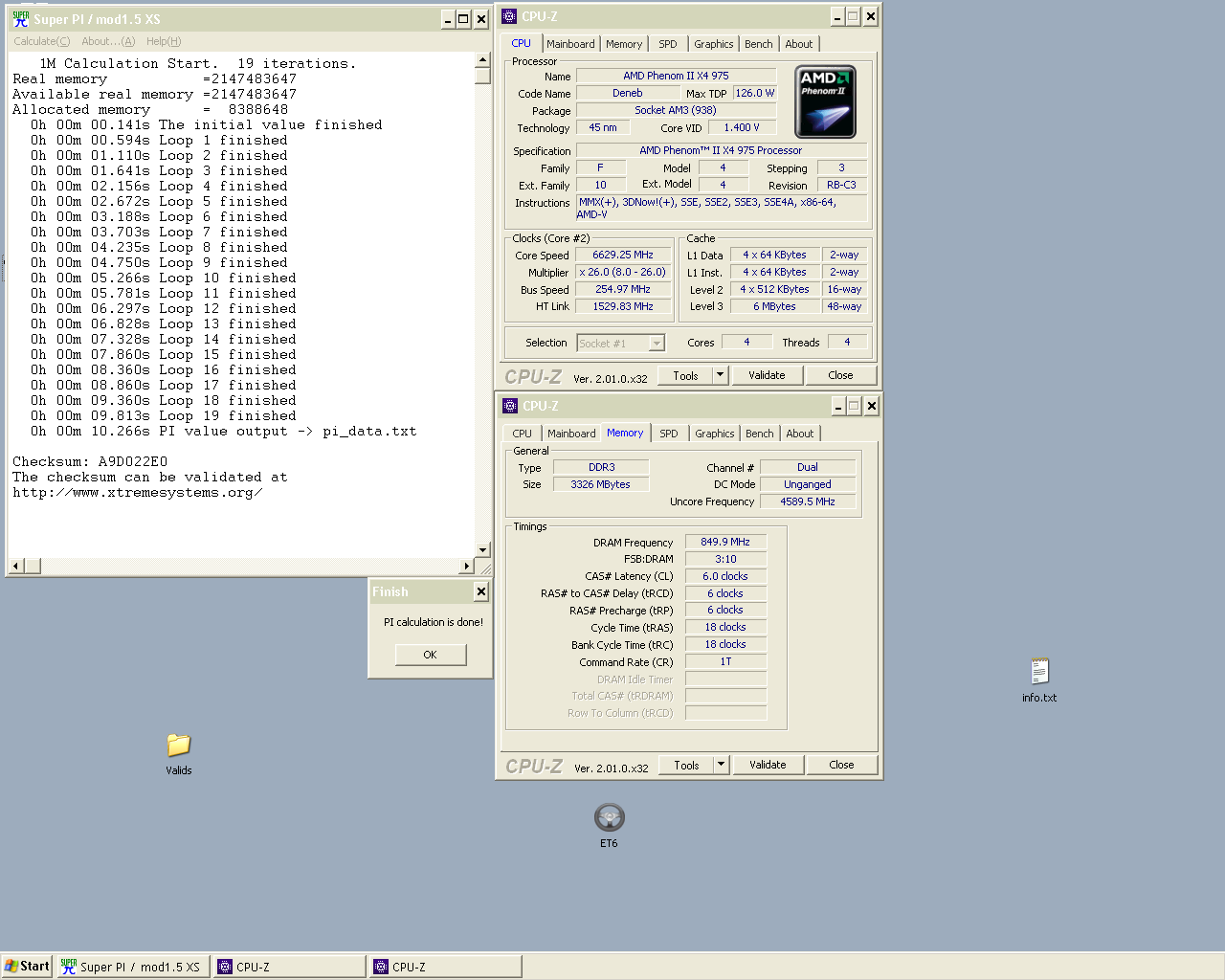Switch to Mainboard tab in upper CPU-Z
Viewport: 1225px width, 980px height.
[x=570, y=44]
